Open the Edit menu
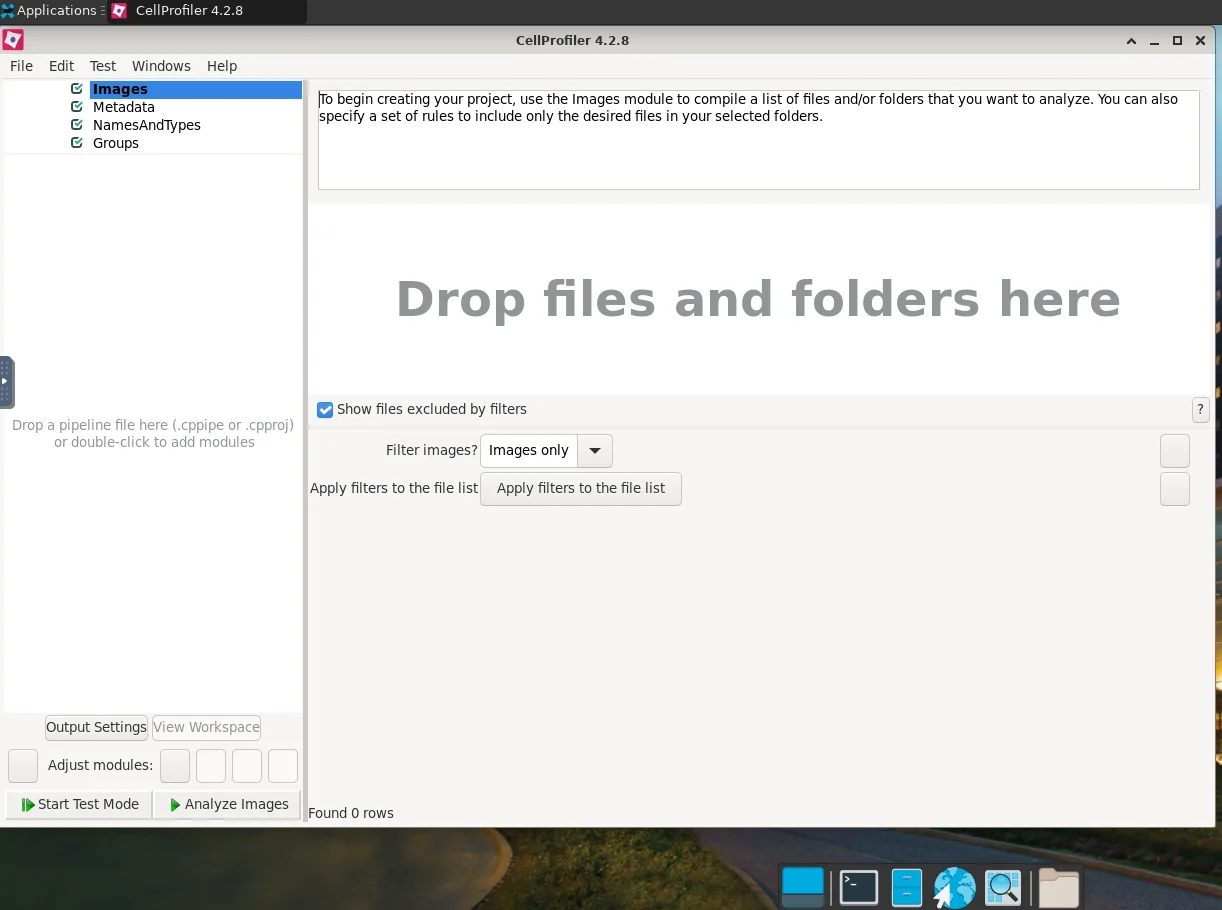 (62, 66)
